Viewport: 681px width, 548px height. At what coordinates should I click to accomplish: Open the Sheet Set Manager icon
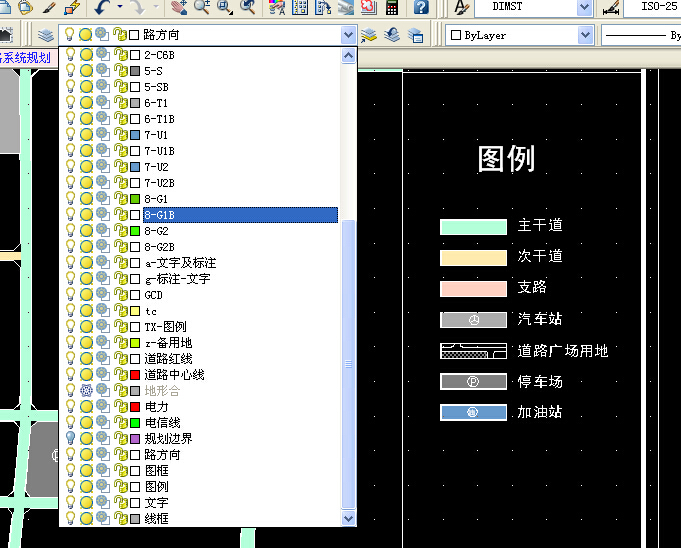pyautogui.click(x=346, y=7)
